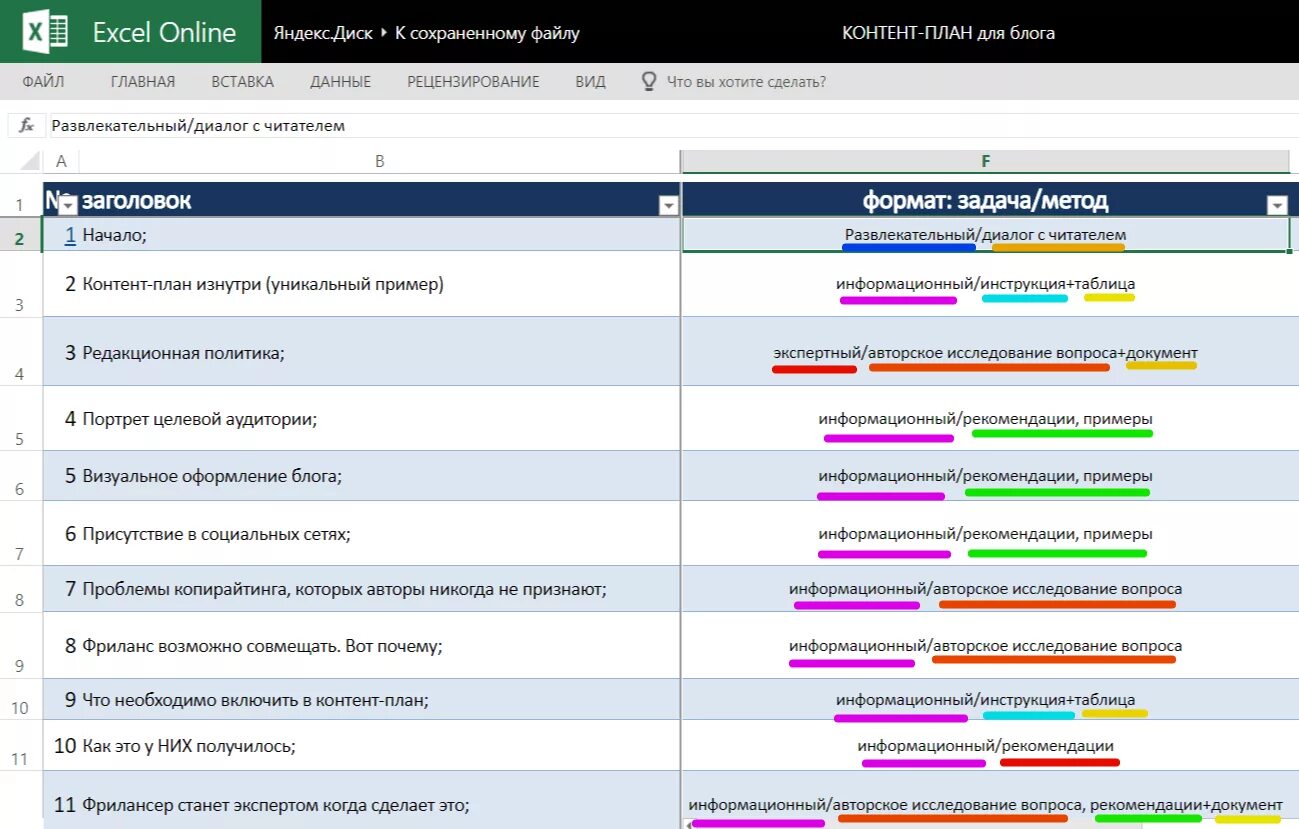Image resolution: width=1299 pixels, height=829 pixels.
Task: Click the horizontal scrollbar left arrow
Action: coord(688,825)
